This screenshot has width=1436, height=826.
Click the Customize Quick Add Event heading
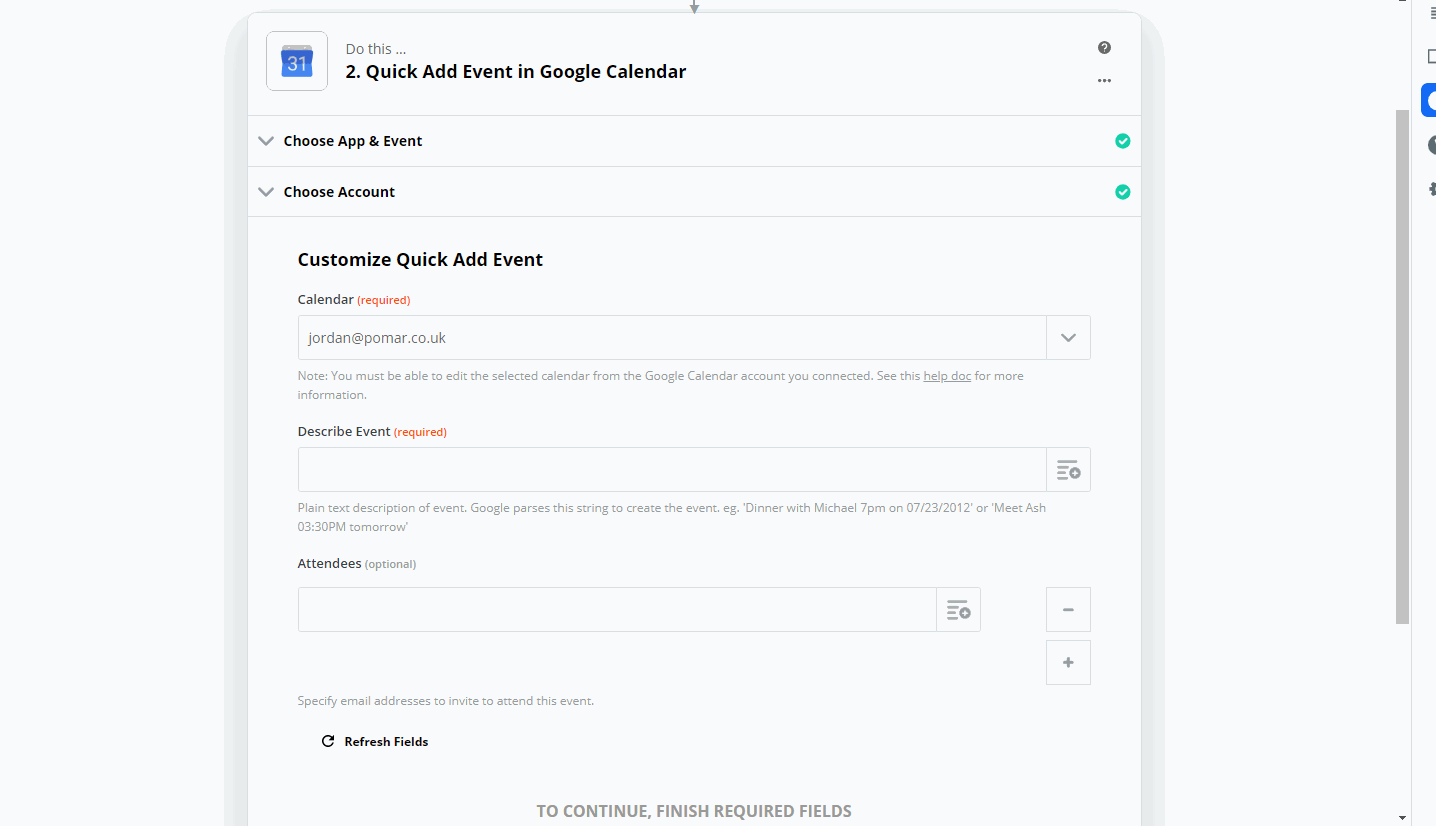coord(420,260)
